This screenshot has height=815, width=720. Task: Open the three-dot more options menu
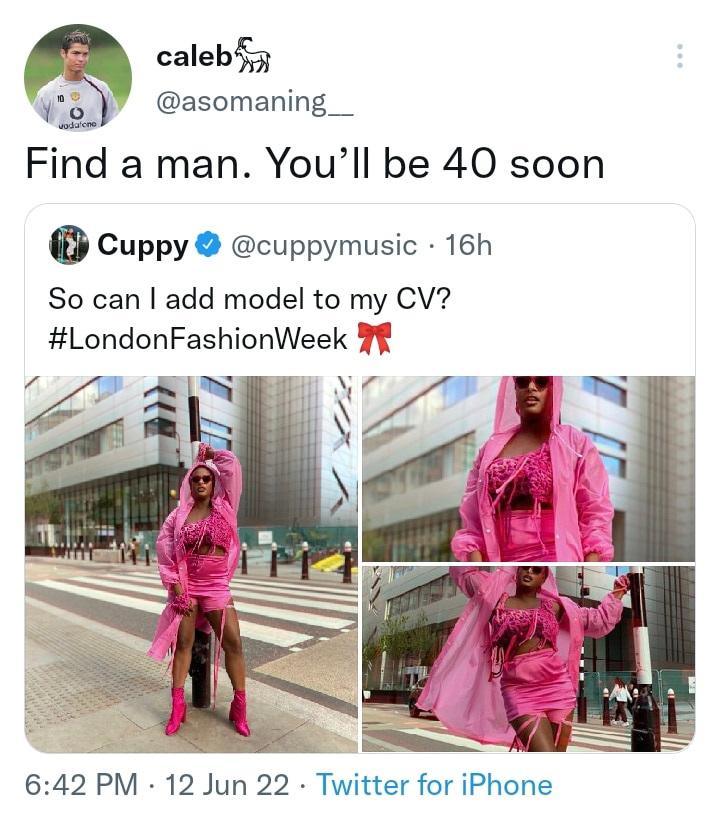679,56
